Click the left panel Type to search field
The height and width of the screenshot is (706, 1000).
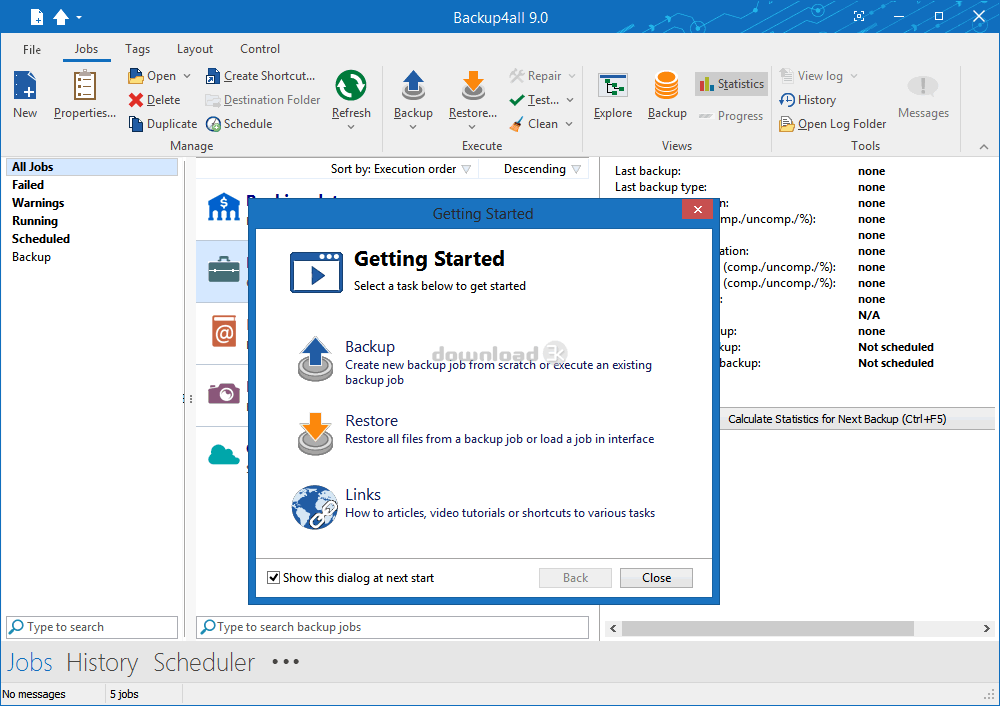[92, 627]
